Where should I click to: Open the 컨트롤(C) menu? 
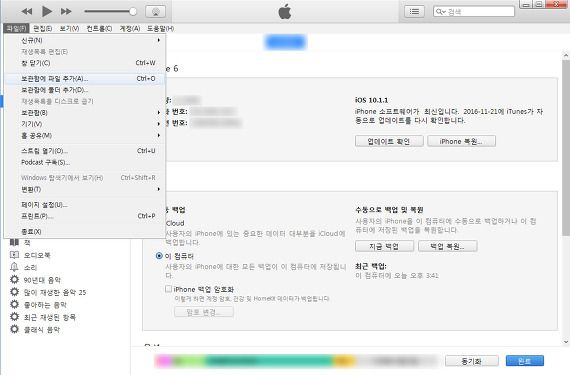point(99,28)
